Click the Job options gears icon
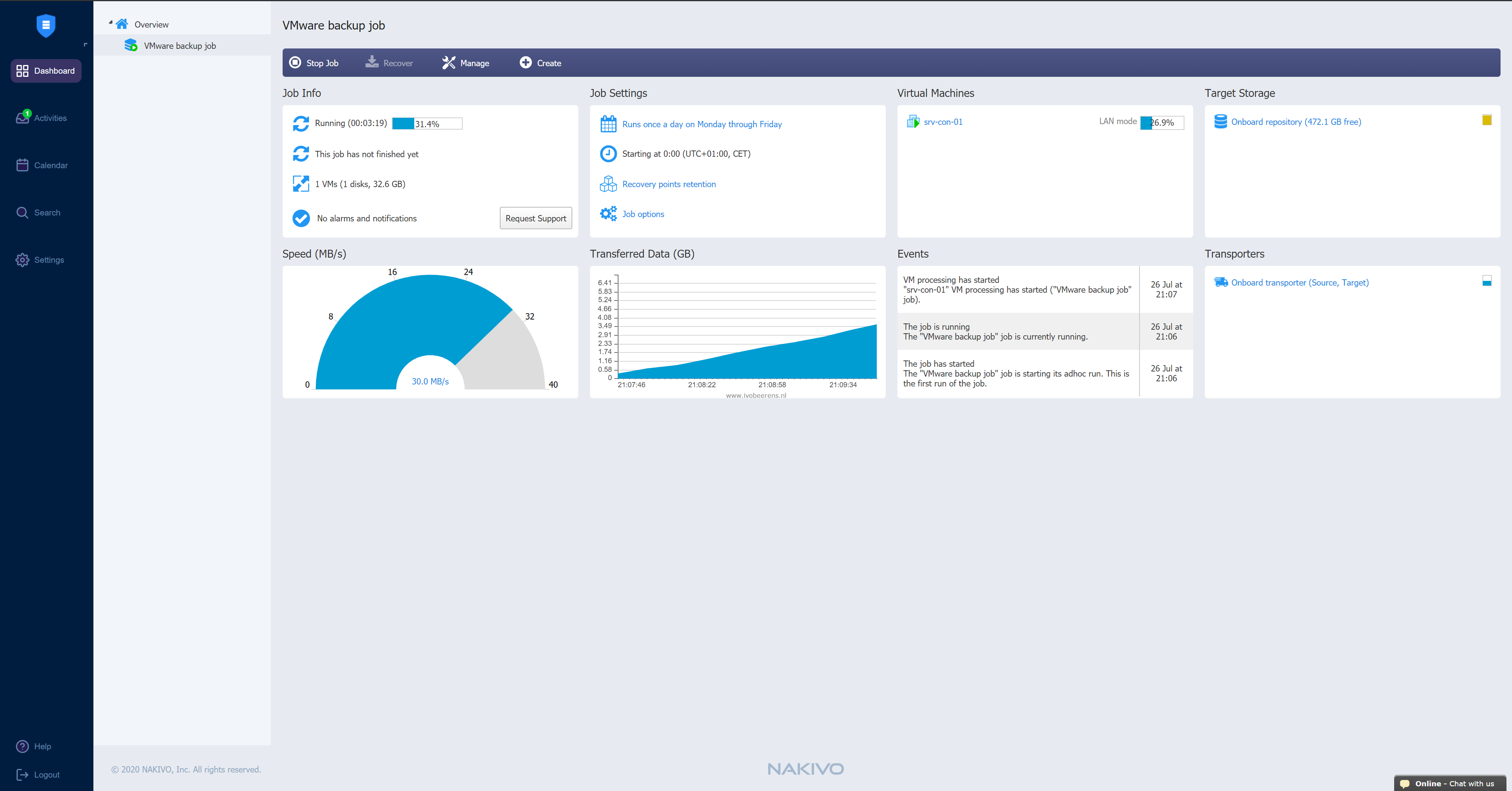 pyautogui.click(x=608, y=214)
